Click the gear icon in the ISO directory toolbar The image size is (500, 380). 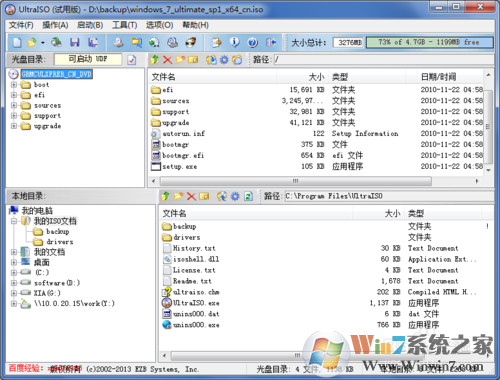click(x=224, y=60)
